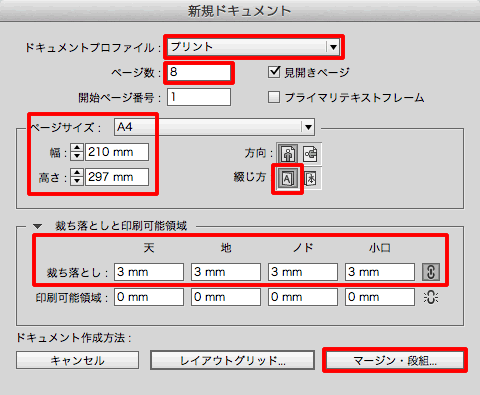Click the 天 bleed 3 mm field
The image size is (480, 395).
click(x=149, y=272)
